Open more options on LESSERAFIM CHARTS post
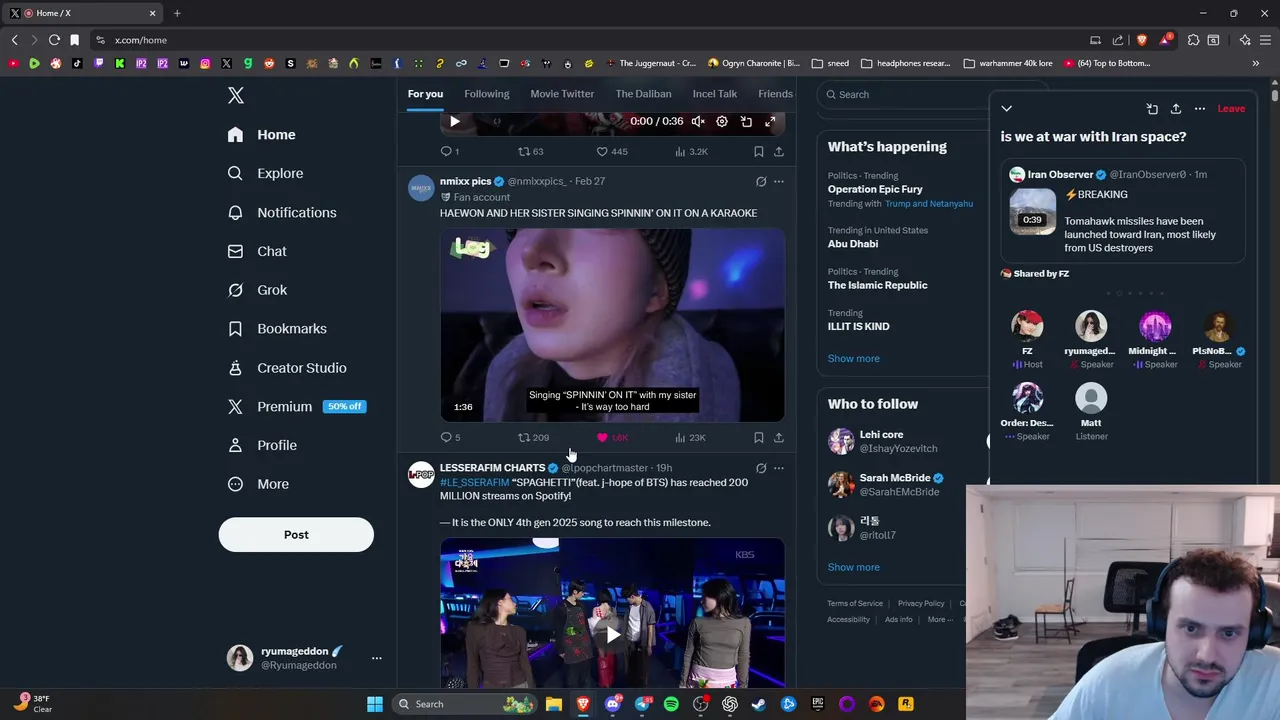 coord(779,468)
